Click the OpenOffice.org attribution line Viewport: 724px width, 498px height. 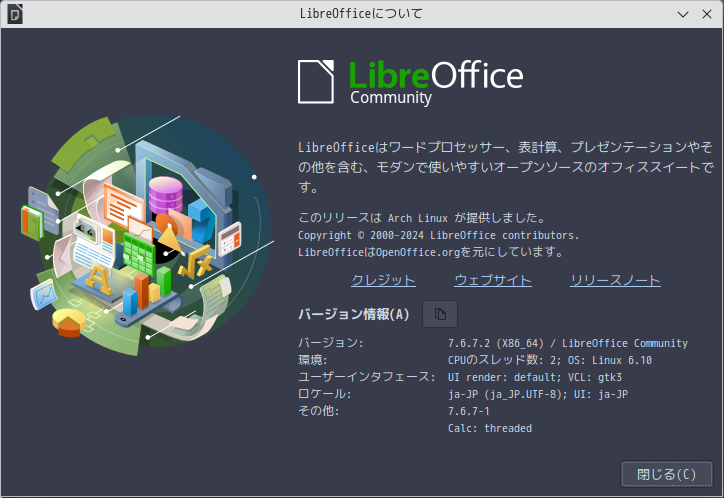point(430,252)
